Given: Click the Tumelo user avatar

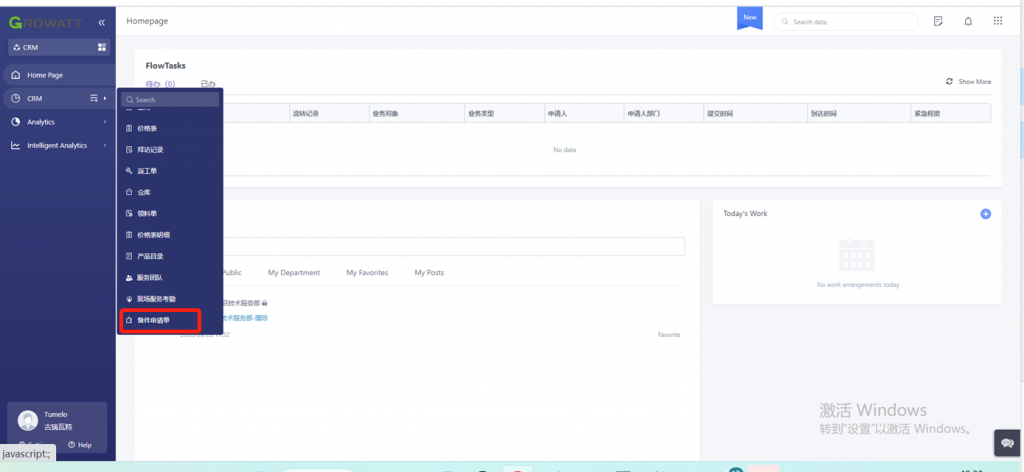Looking at the screenshot, I should pos(27,420).
